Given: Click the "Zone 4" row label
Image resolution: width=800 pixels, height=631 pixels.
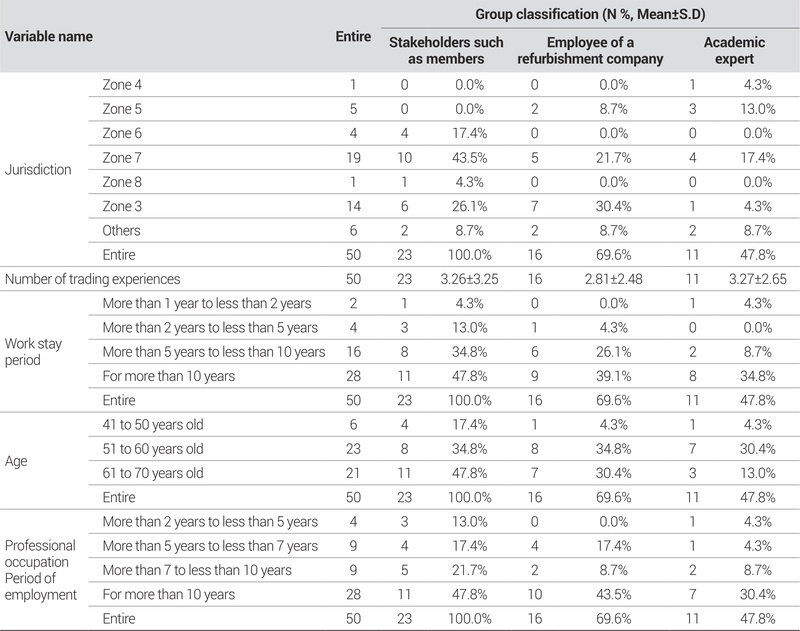Looking at the screenshot, I should (122, 85).
